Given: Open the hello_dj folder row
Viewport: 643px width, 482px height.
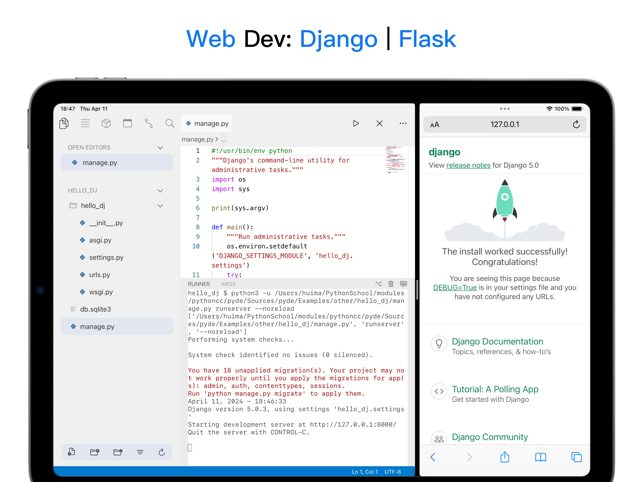Looking at the screenshot, I should pyautogui.click(x=117, y=206).
